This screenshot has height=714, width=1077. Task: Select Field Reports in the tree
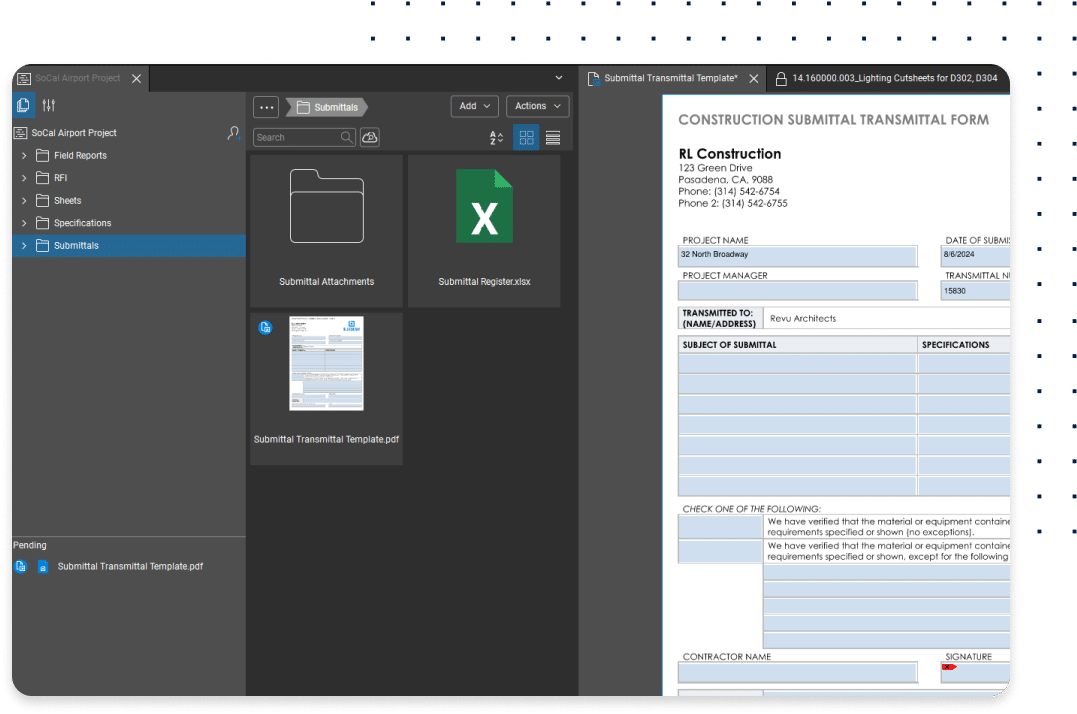129,156
